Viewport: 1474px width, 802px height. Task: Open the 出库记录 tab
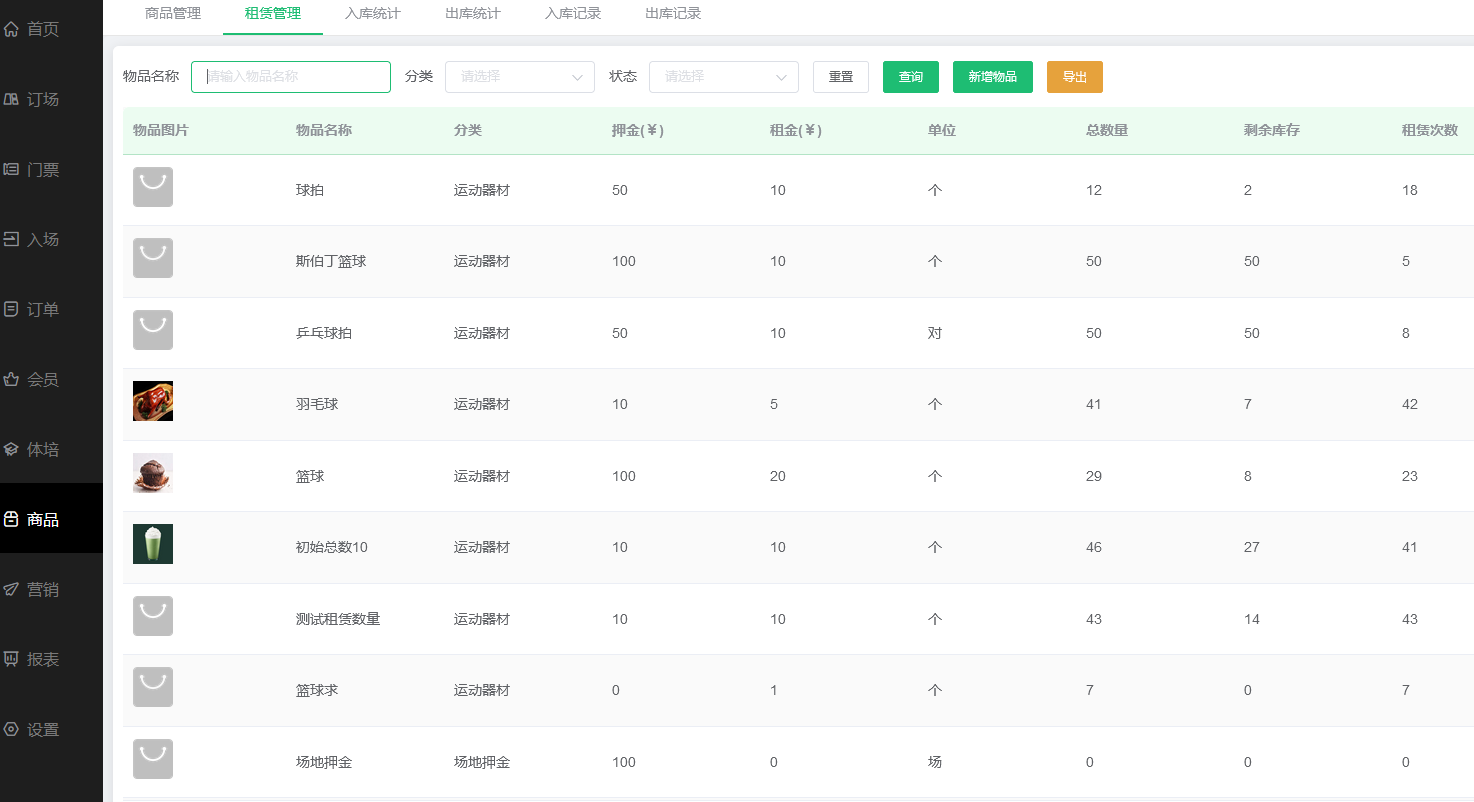point(673,14)
